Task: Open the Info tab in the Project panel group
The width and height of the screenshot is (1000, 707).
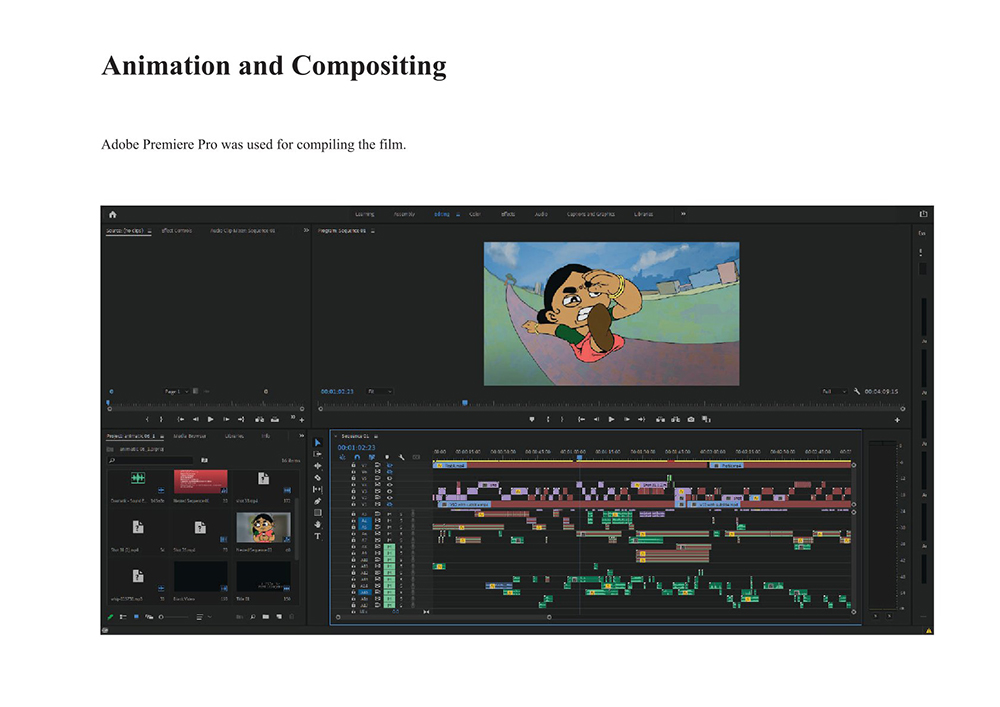Action: tap(266, 436)
